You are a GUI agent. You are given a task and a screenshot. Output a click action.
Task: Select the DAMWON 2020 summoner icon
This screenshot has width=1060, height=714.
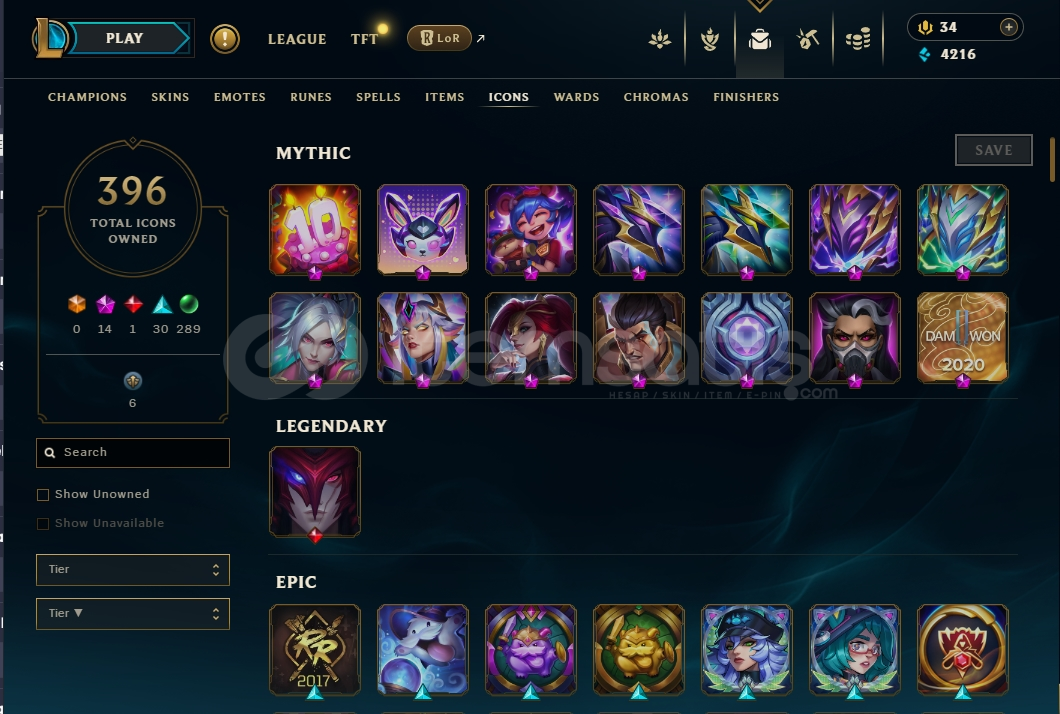pos(963,338)
